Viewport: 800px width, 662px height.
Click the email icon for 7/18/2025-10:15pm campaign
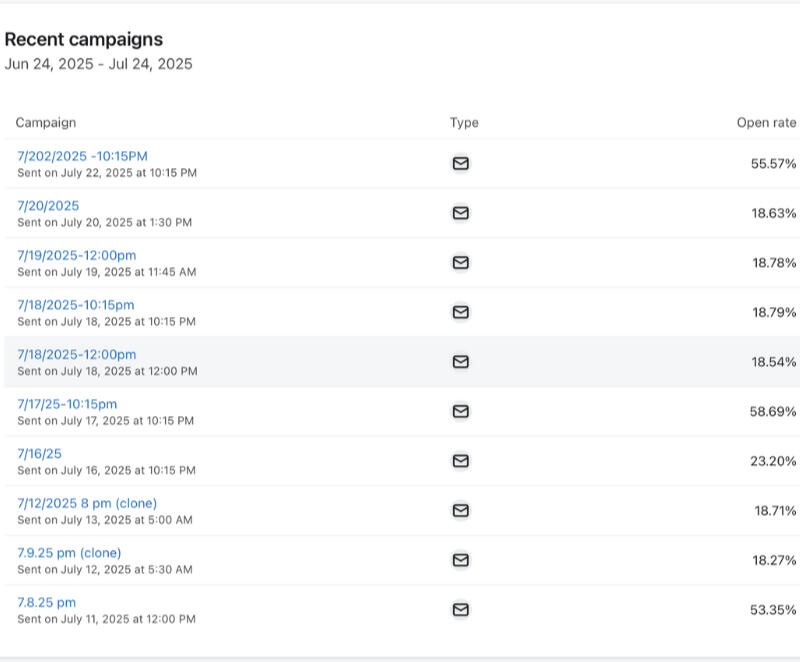(x=461, y=312)
